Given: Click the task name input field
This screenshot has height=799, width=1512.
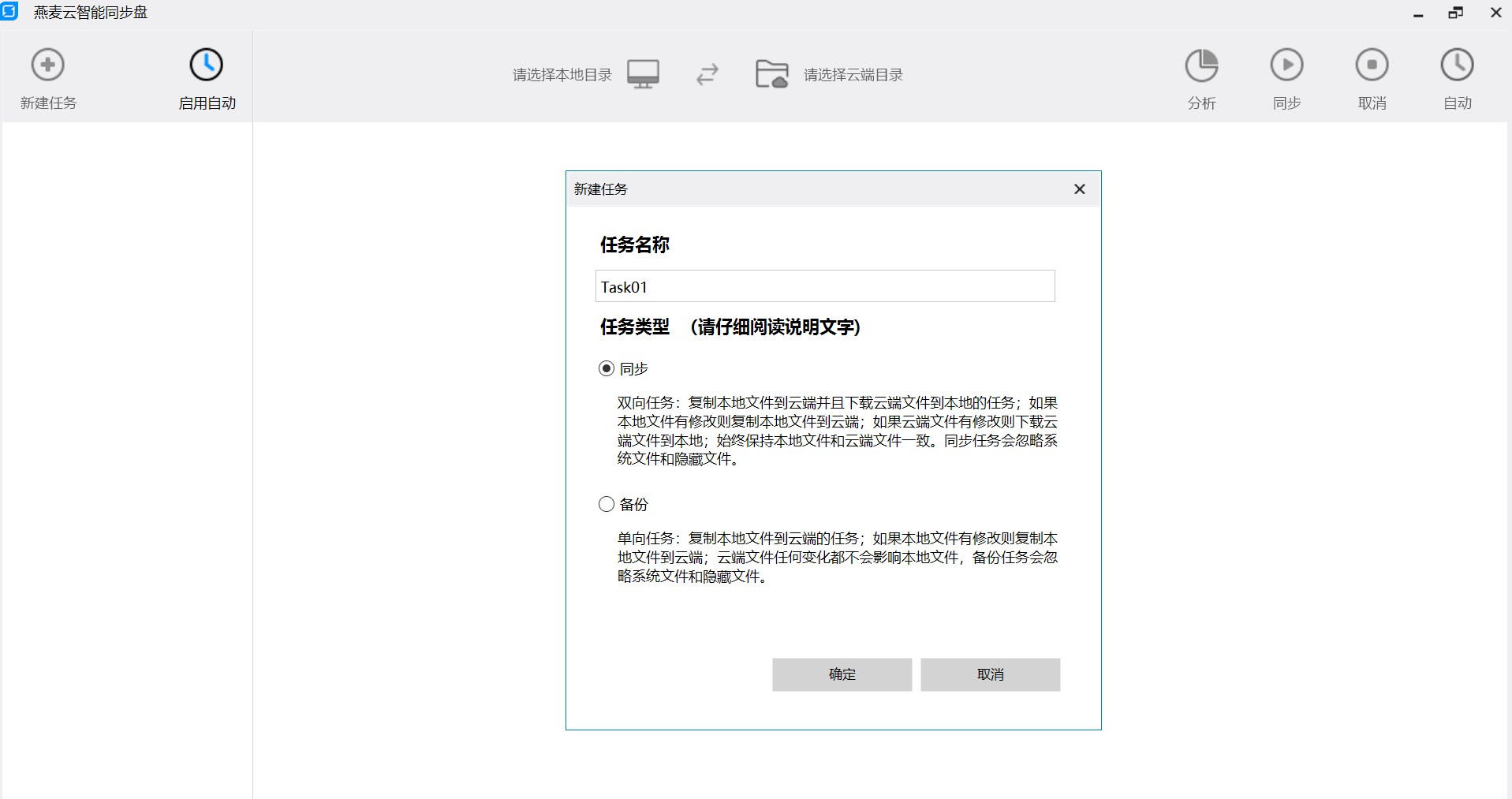Looking at the screenshot, I should (x=824, y=286).
